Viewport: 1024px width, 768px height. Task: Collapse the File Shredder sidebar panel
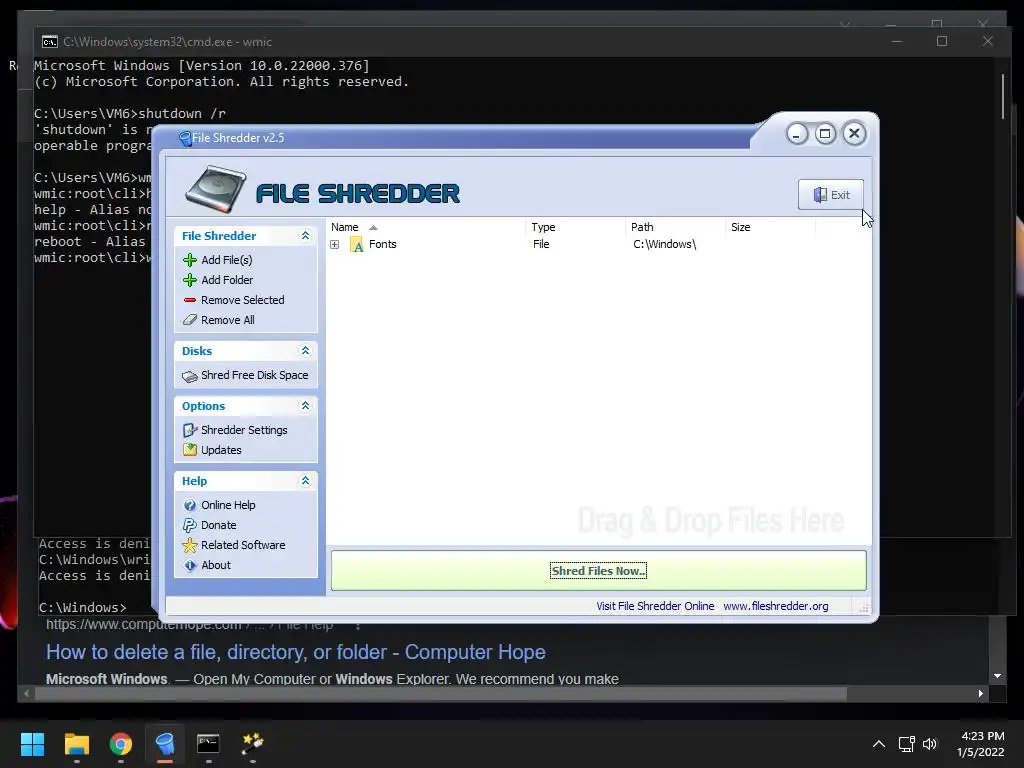(x=305, y=236)
